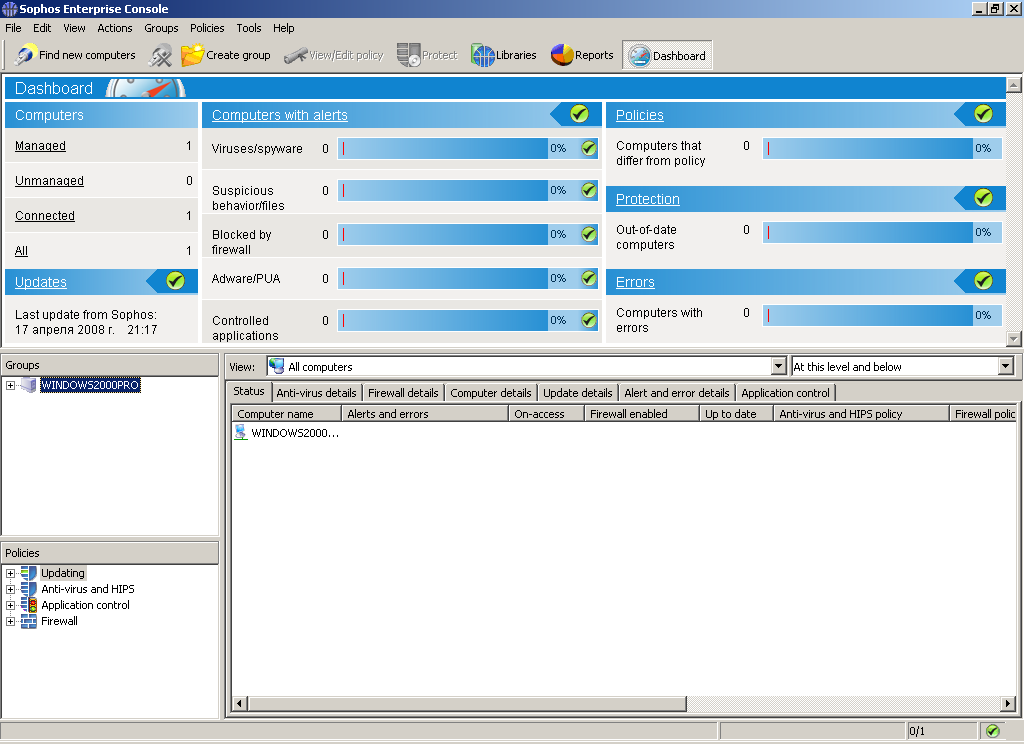Click the Protect toolbar icon
The width and height of the screenshot is (1024, 744).
(x=409, y=55)
